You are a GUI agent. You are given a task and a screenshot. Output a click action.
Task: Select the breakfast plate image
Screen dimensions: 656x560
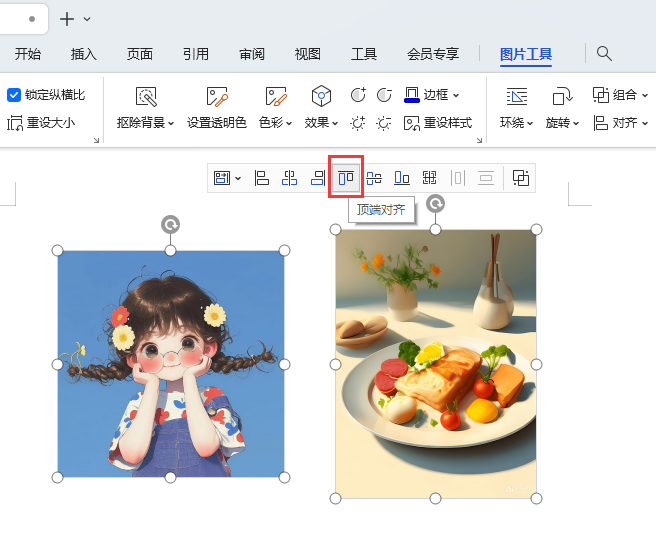[436, 364]
